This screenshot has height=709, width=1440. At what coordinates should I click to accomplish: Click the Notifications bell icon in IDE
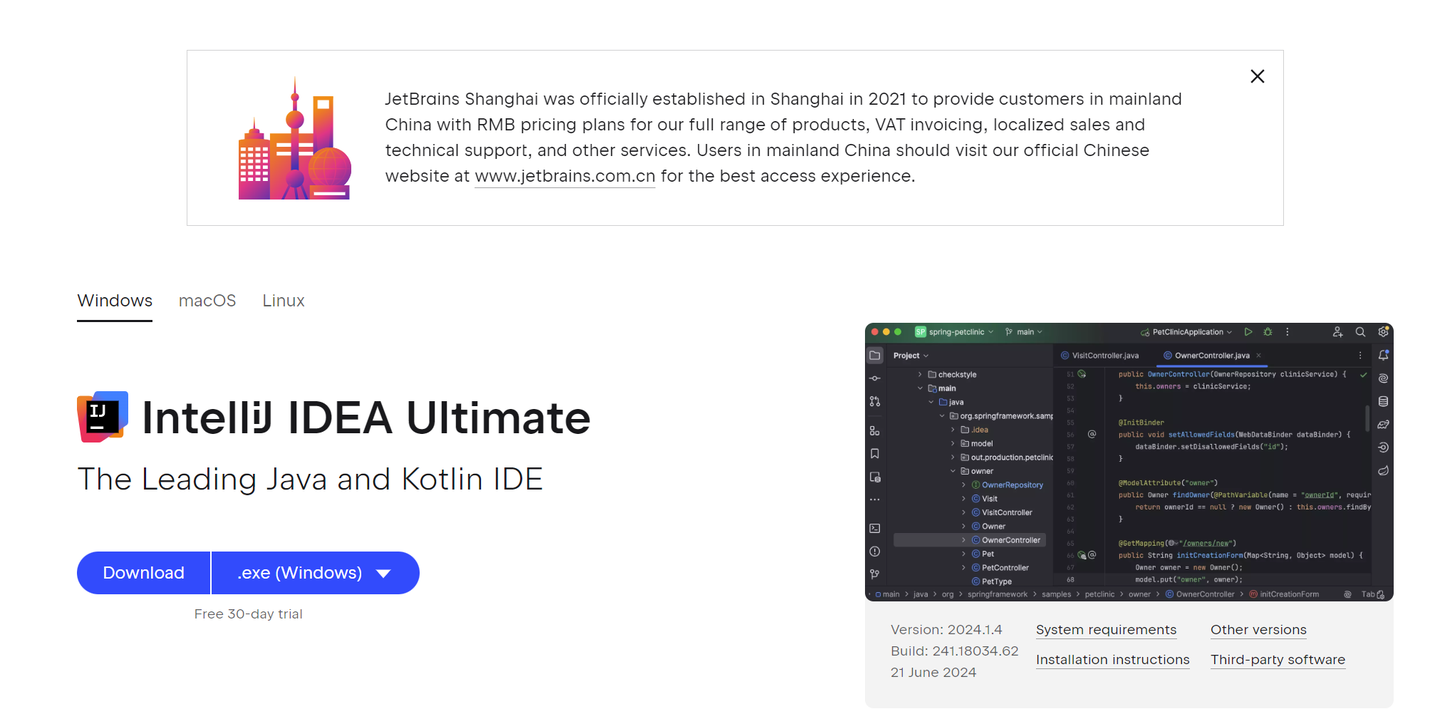click(1383, 355)
